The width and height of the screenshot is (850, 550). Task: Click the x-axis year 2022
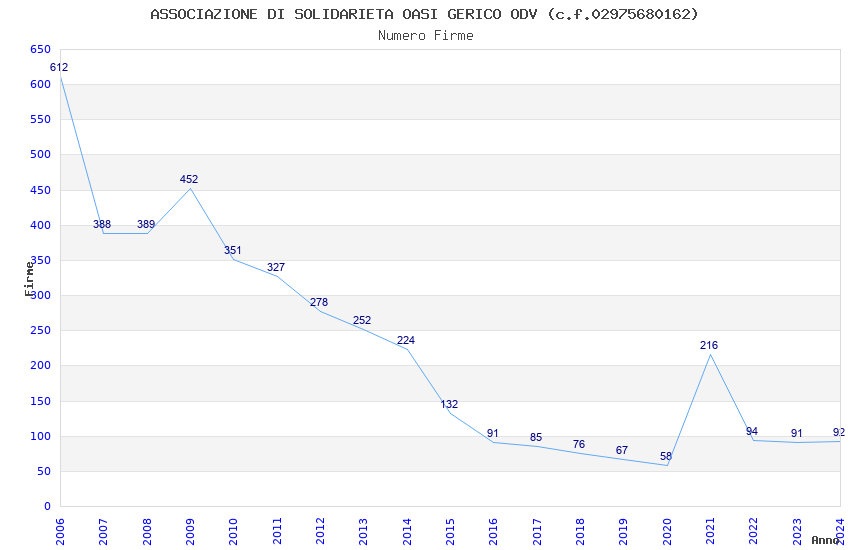(x=754, y=531)
